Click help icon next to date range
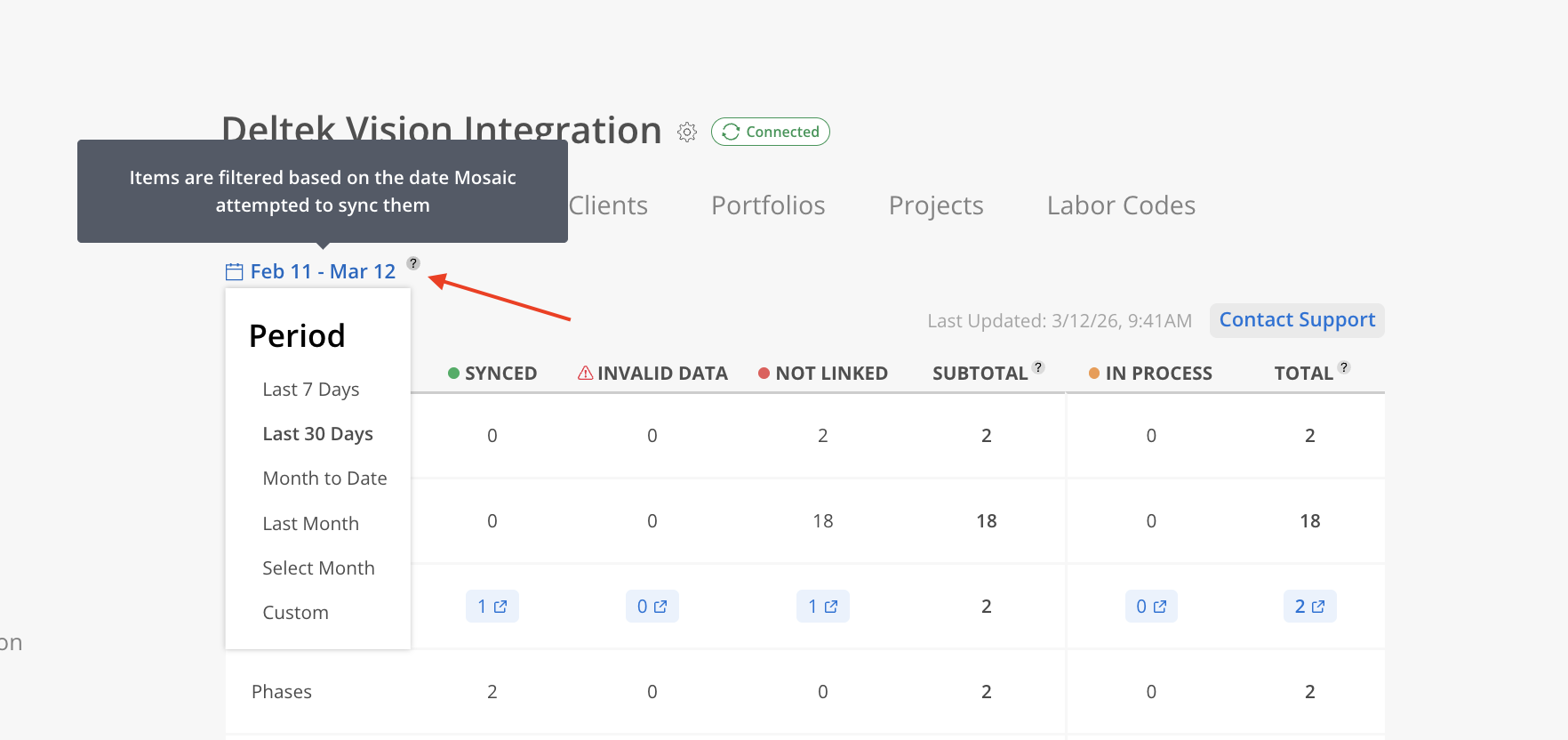Image resolution: width=1568 pixels, height=740 pixels. 413,263
